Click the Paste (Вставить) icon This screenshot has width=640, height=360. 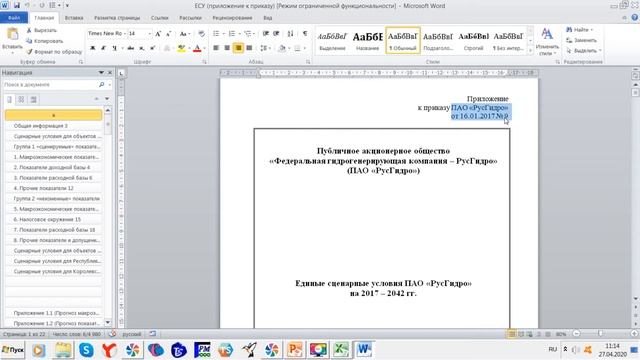12,35
